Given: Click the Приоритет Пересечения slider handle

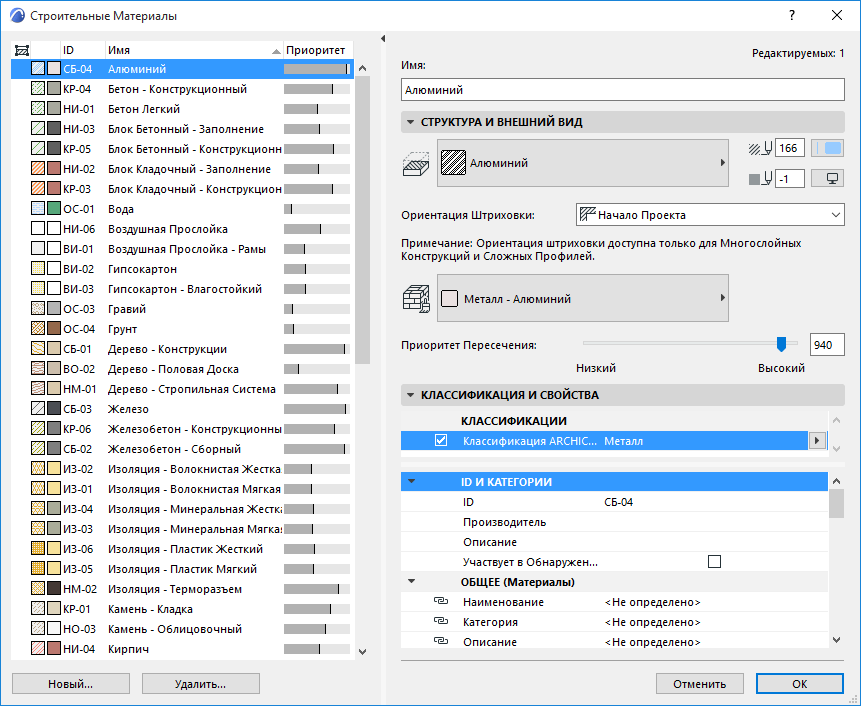Looking at the screenshot, I should [781, 344].
